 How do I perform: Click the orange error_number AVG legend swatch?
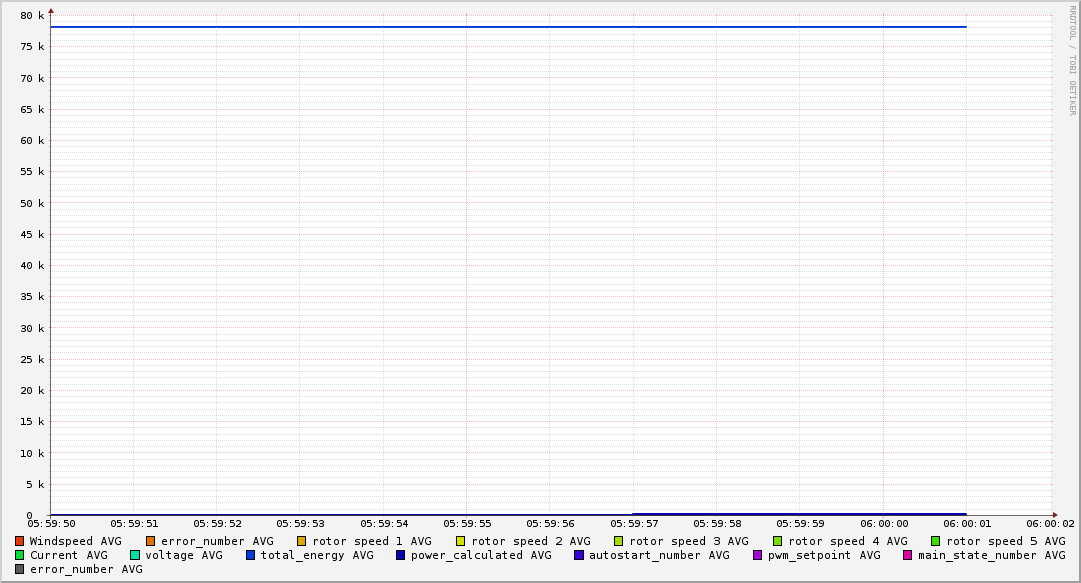pyautogui.click(x=151, y=541)
